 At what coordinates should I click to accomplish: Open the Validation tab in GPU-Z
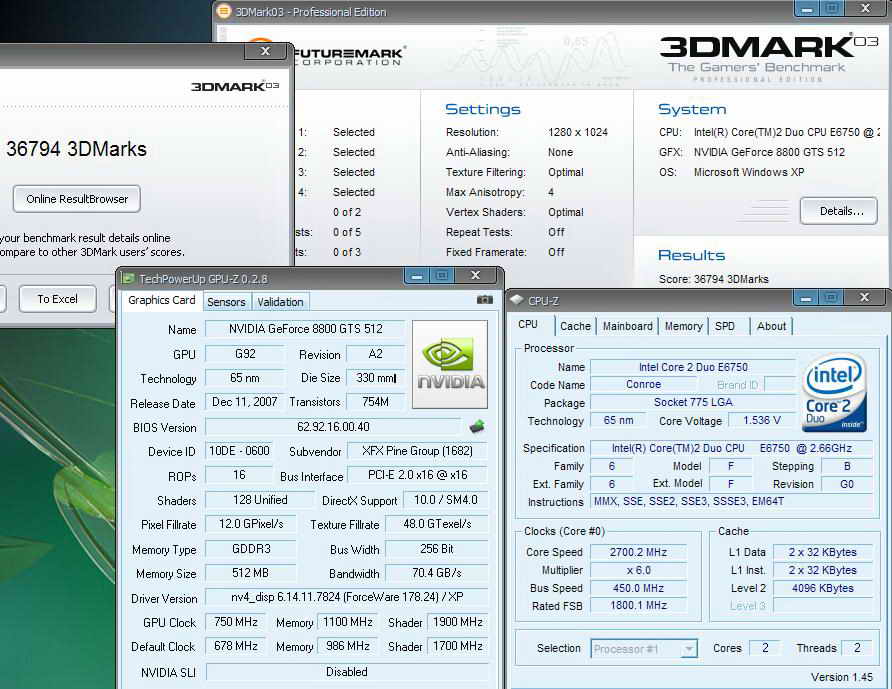pos(280,302)
